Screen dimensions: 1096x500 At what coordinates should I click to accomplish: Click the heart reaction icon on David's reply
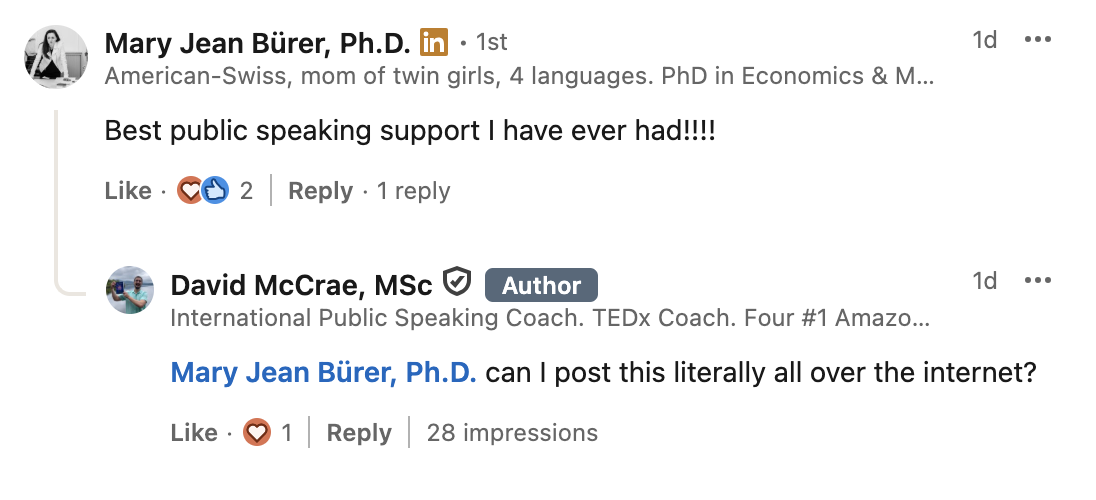coord(257,432)
